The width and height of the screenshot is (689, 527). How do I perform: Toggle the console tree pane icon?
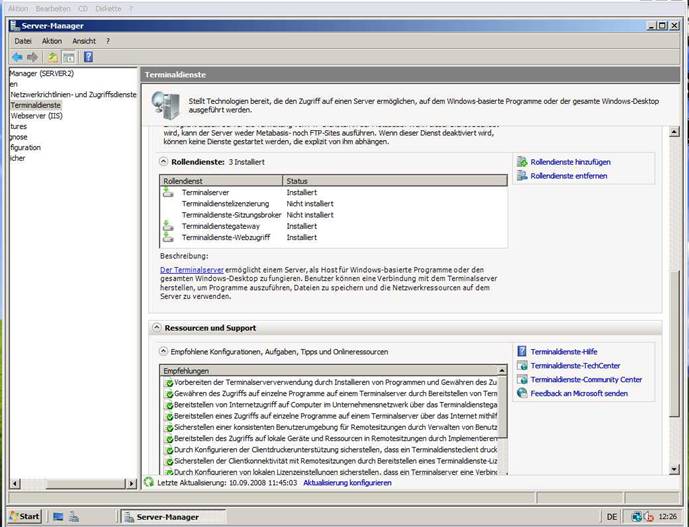[69, 57]
